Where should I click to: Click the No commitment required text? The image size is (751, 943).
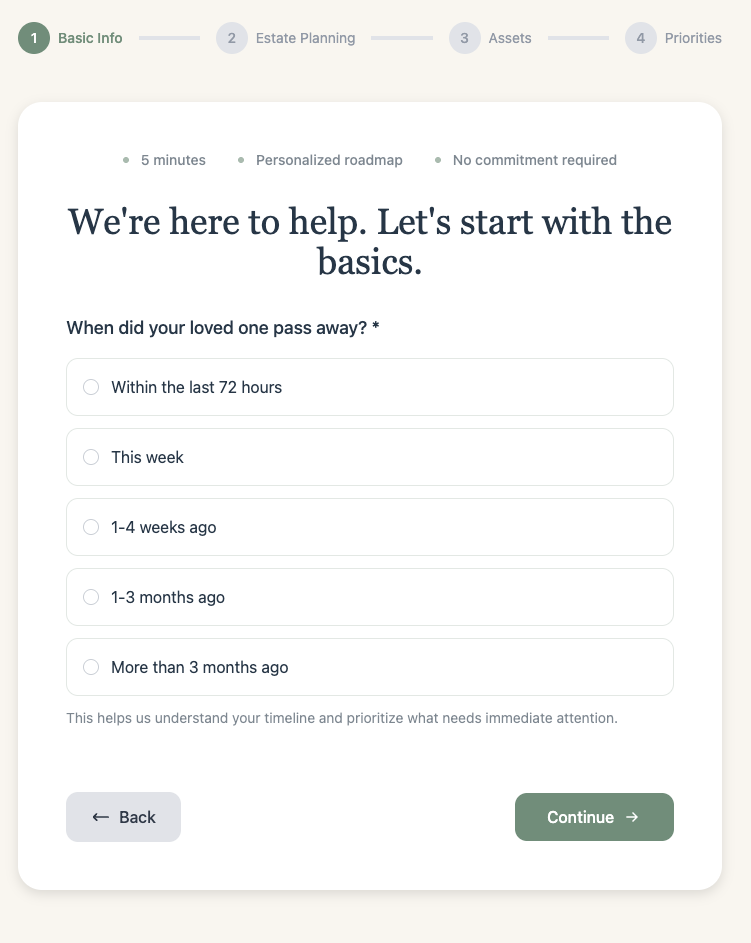535,160
